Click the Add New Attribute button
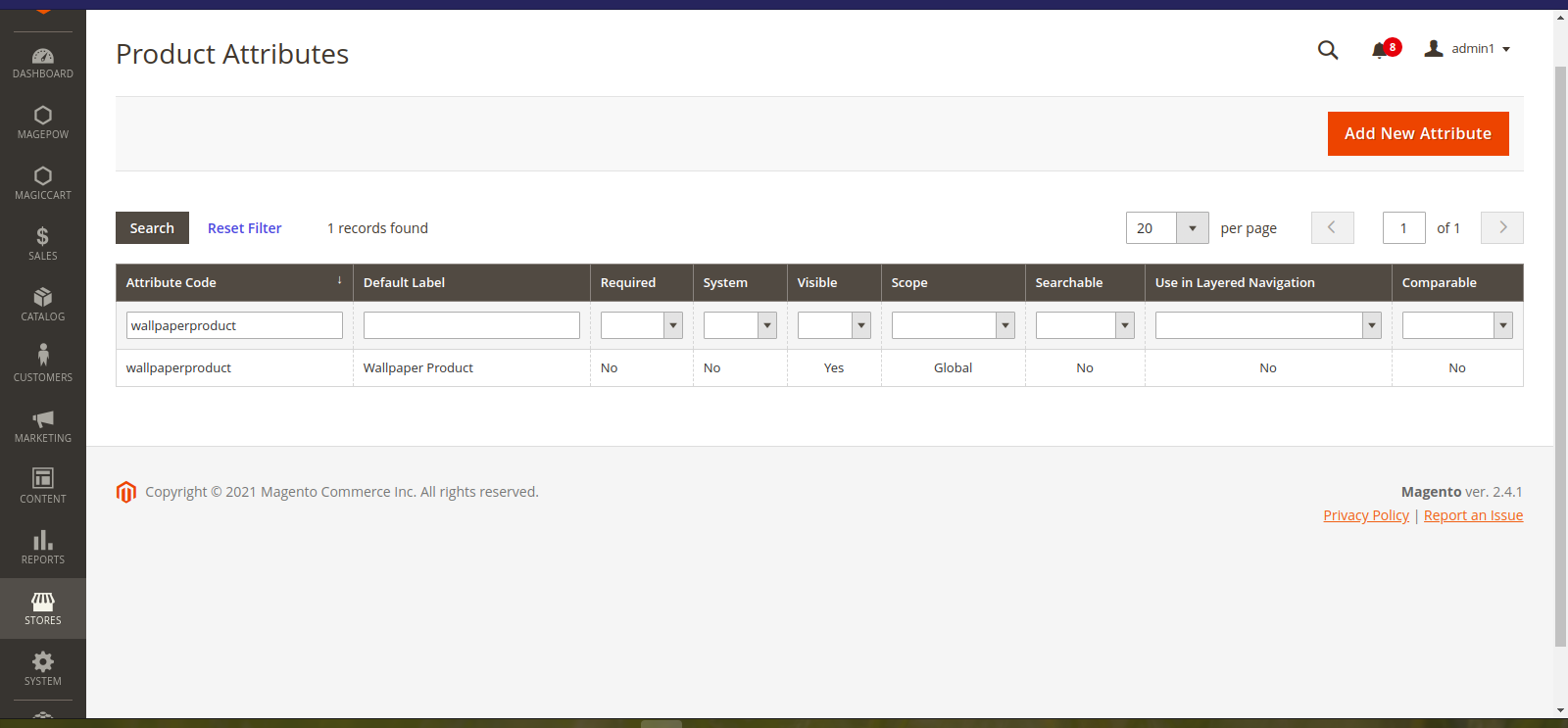1568x728 pixels. 1417,133
